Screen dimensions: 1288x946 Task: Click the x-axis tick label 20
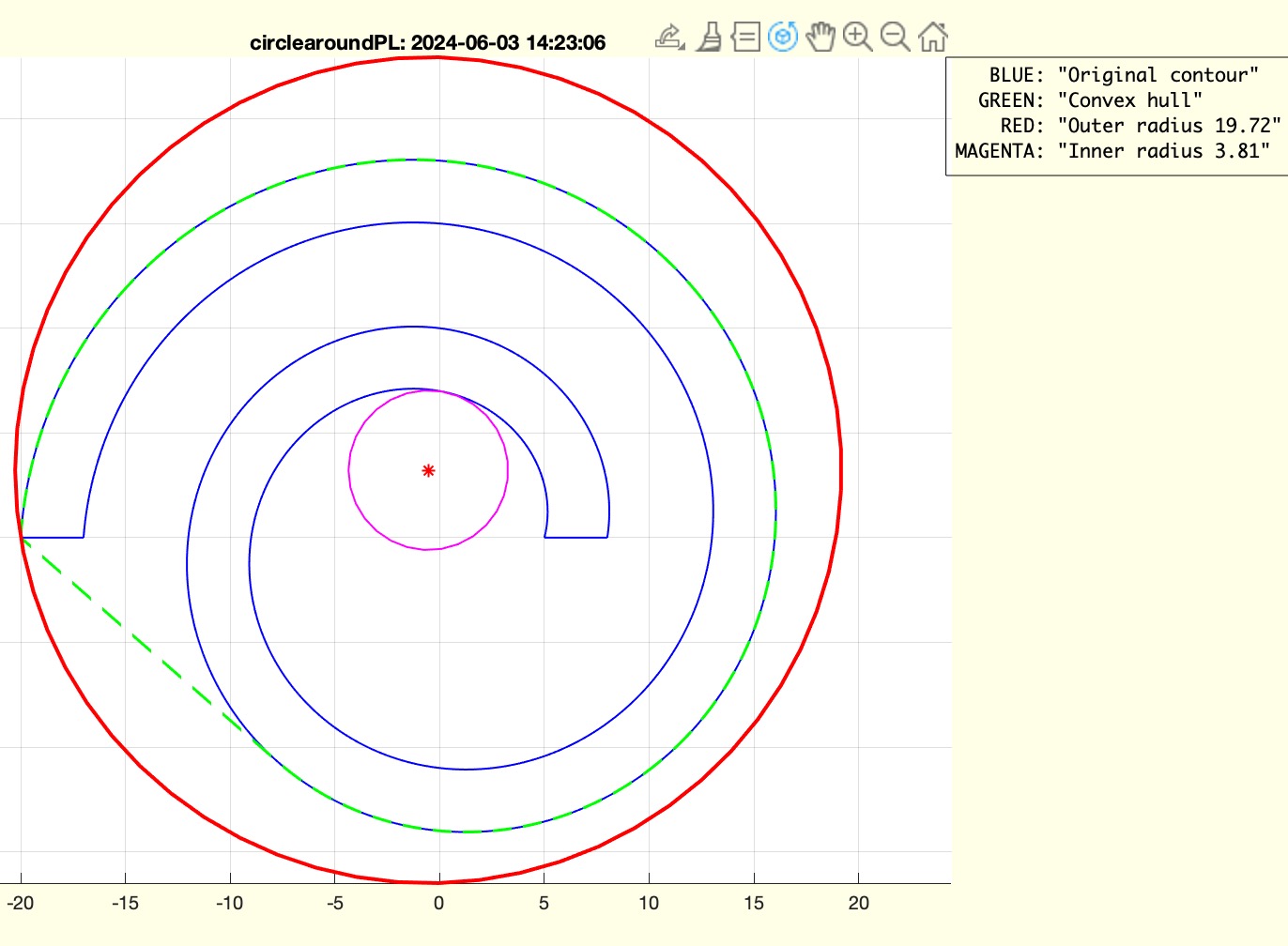pyautogui.click(x=858, y=903)
